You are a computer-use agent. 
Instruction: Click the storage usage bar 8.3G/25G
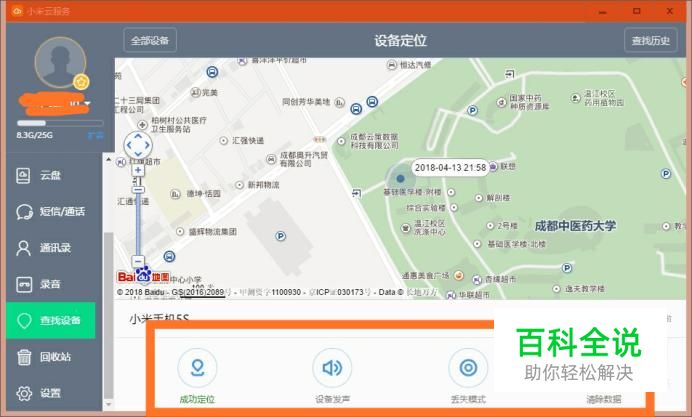[x=60, y=123]
